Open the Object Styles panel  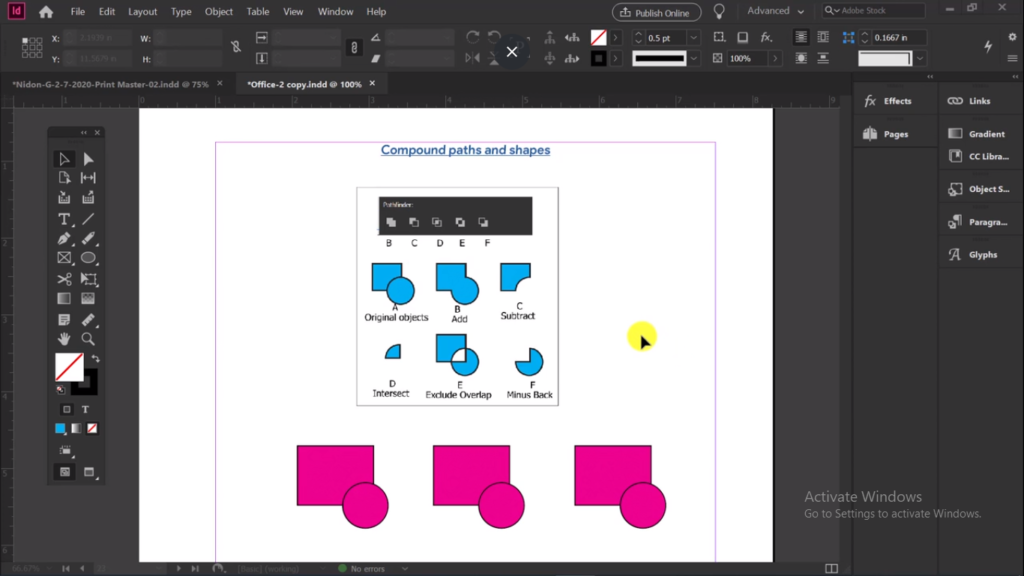pos(978,189)
